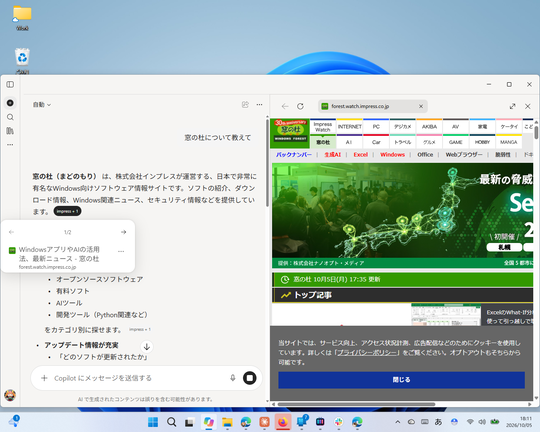Open the 自動 mode dropdown

(x=42, y=104)
